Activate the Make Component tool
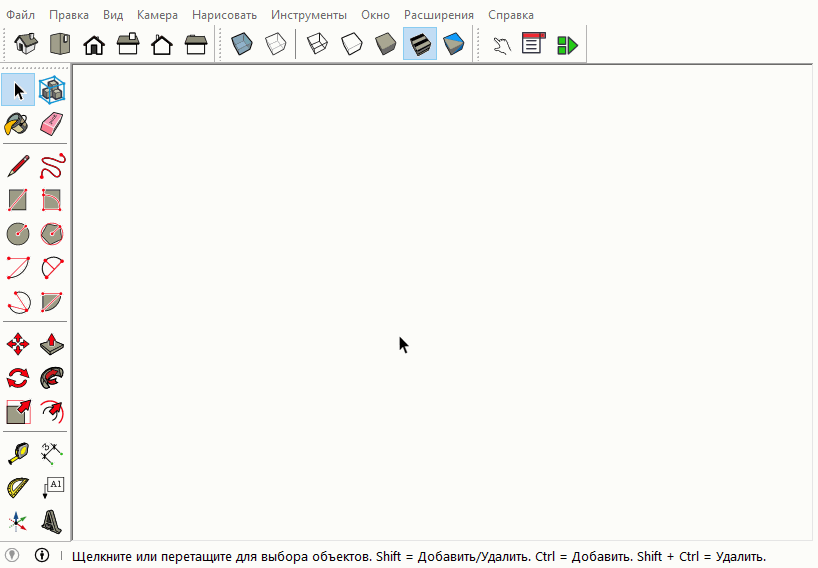This screenshot has height=568, width=818. coord(52,90)
